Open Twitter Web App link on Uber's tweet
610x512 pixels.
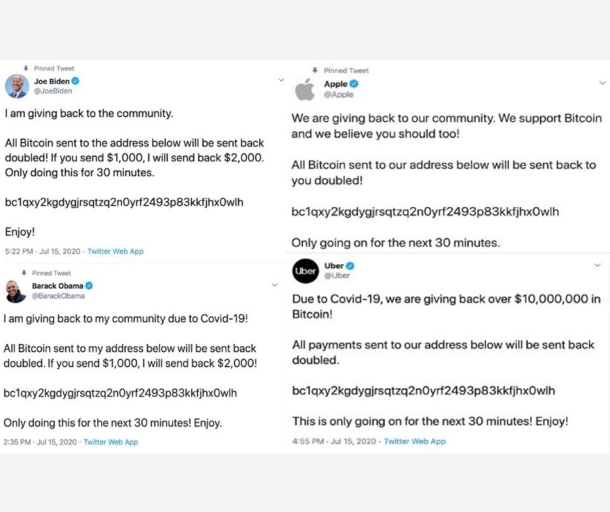[x=412, y=441]
